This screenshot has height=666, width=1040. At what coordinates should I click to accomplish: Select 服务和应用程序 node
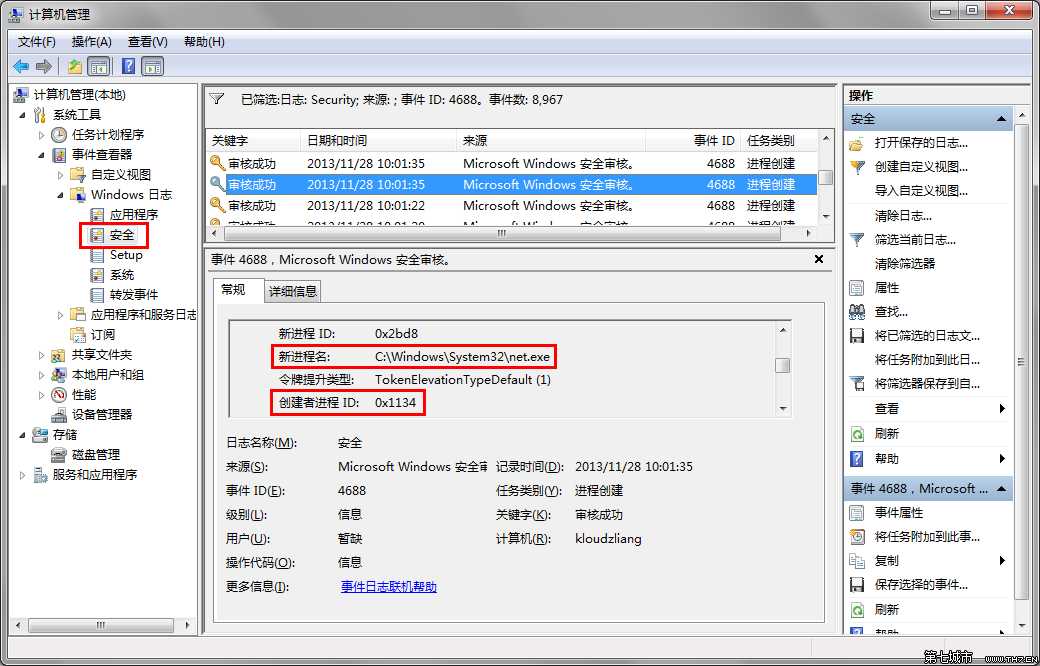95,475
